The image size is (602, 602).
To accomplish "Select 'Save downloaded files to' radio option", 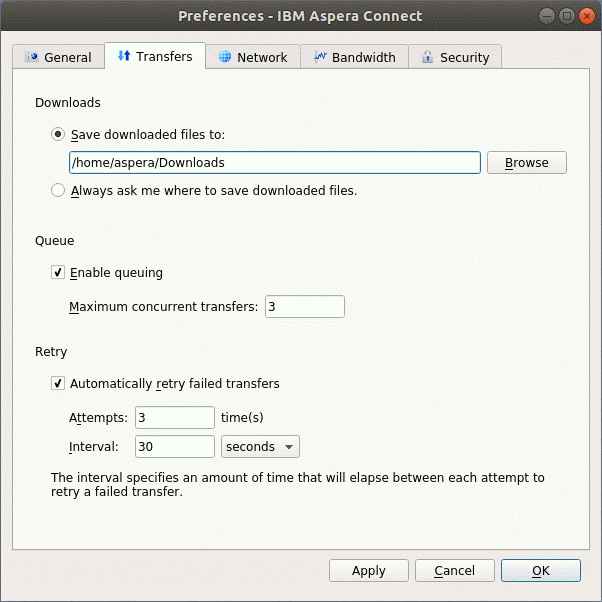I will click(58, 134).
